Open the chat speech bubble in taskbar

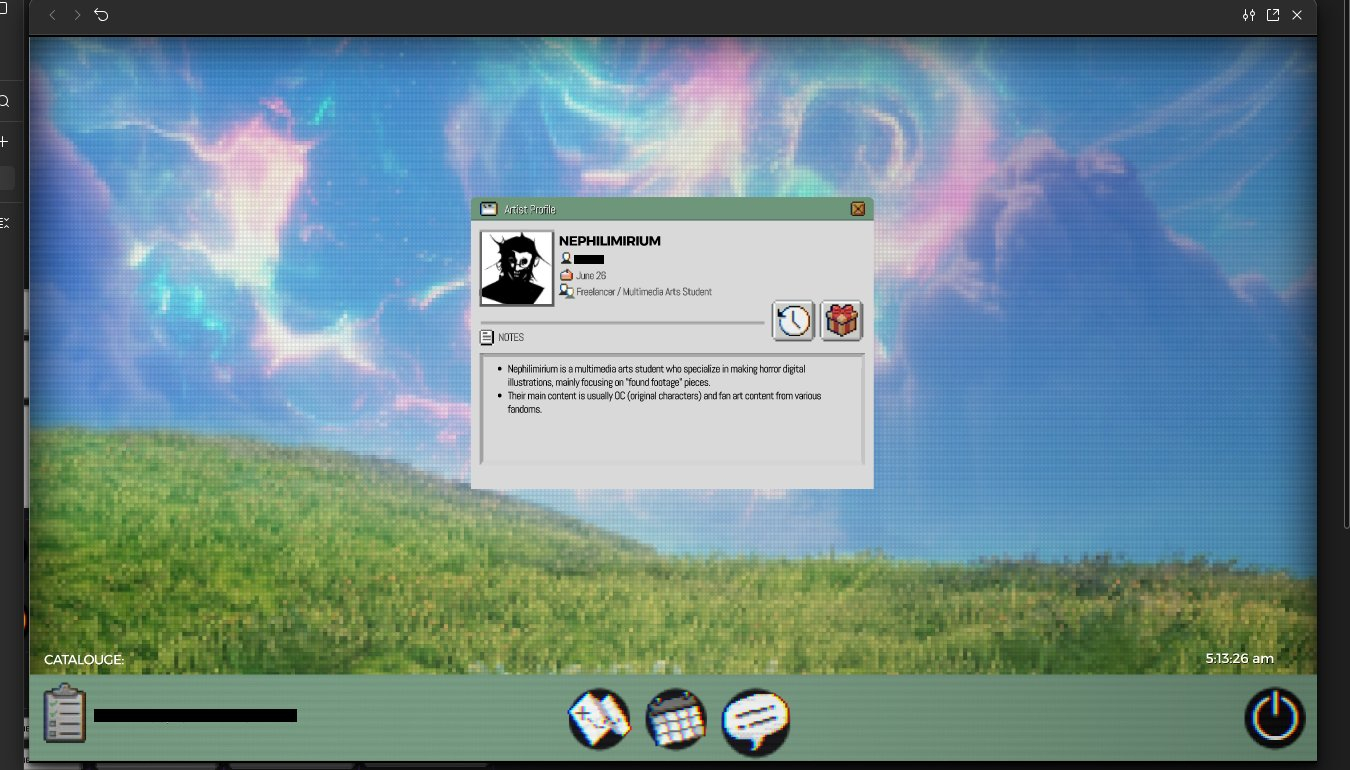(755, 719)
